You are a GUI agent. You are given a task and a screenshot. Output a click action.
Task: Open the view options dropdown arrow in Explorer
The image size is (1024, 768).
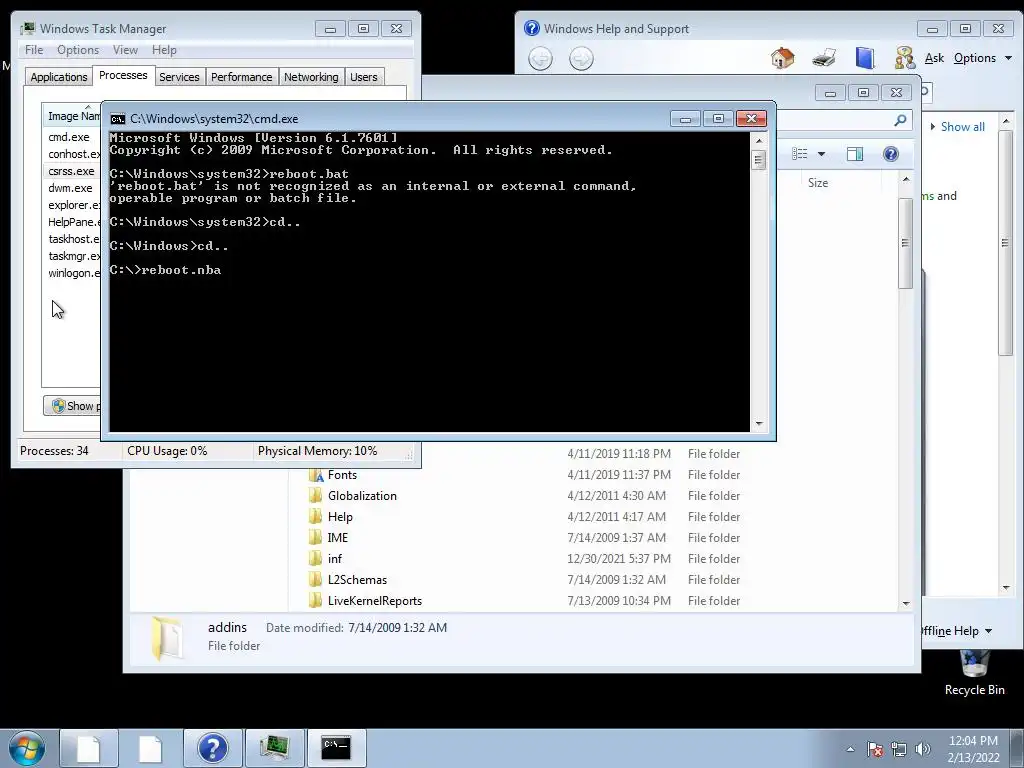tap(822, 154)
